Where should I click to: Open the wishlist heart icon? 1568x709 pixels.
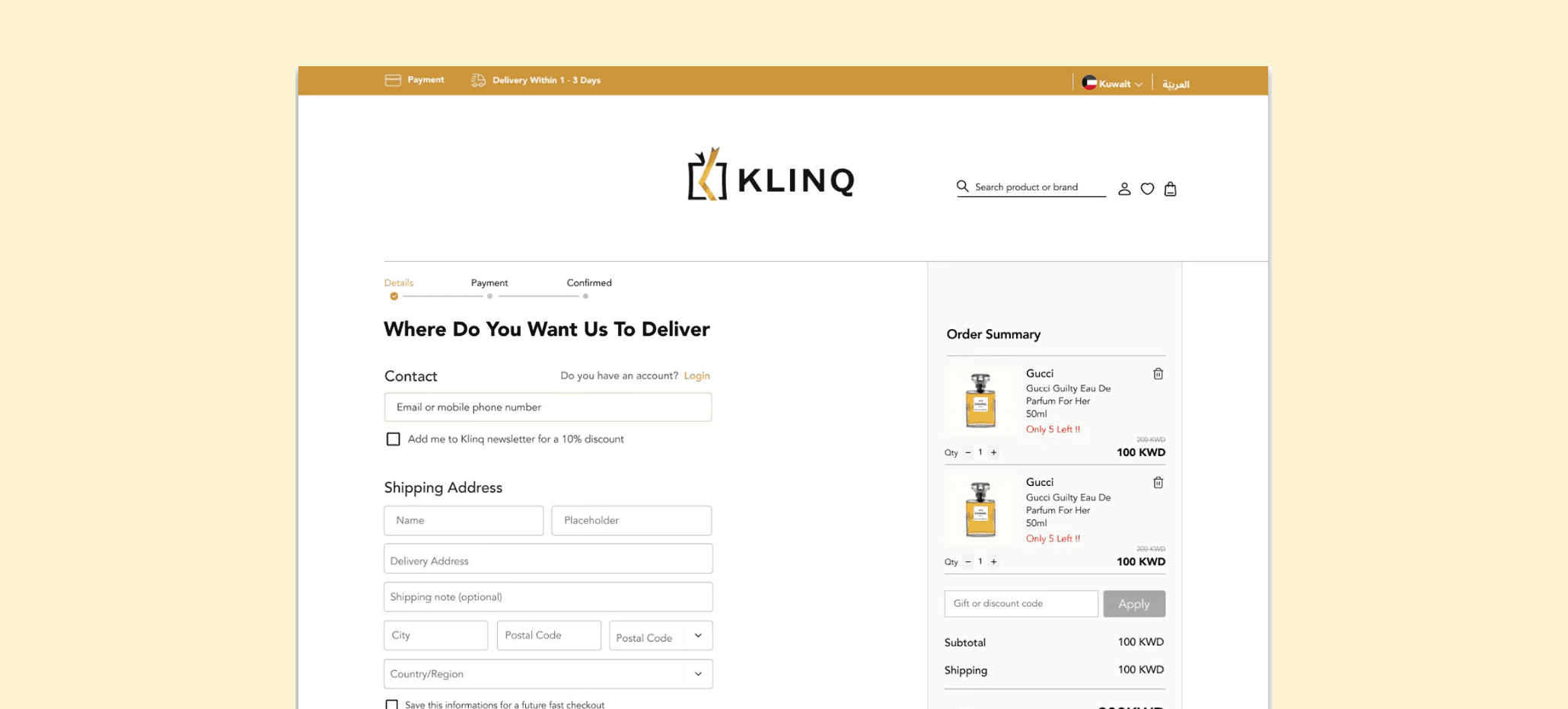point(1147,189)
